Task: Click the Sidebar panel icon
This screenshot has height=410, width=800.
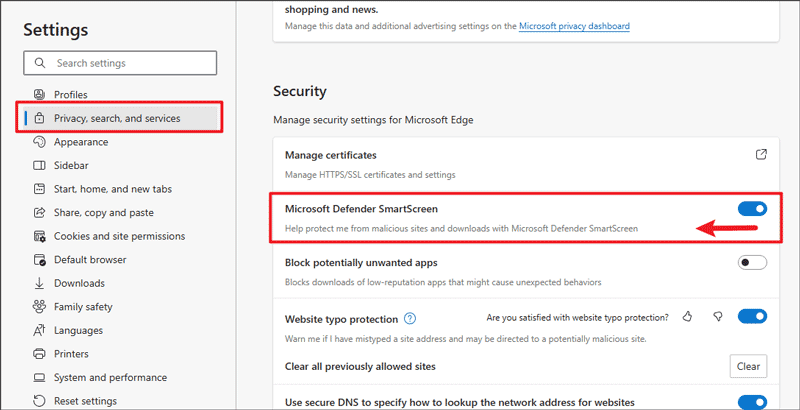Action: [x=39, y=166]
